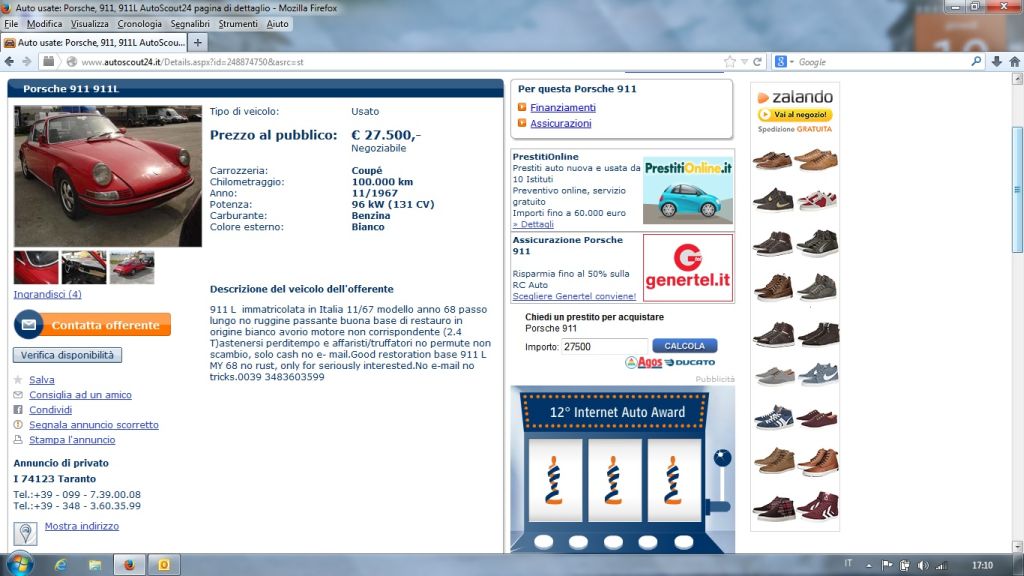
Task: Launch Internet Explorer from taskbar
Action: point(60,564)
